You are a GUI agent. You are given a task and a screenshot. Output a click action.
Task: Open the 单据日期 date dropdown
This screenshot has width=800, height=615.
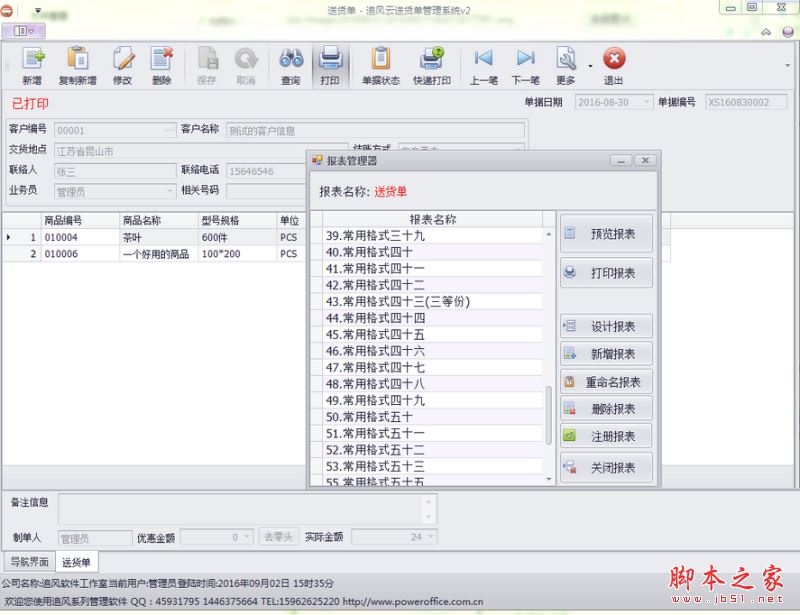click(647, 102)
